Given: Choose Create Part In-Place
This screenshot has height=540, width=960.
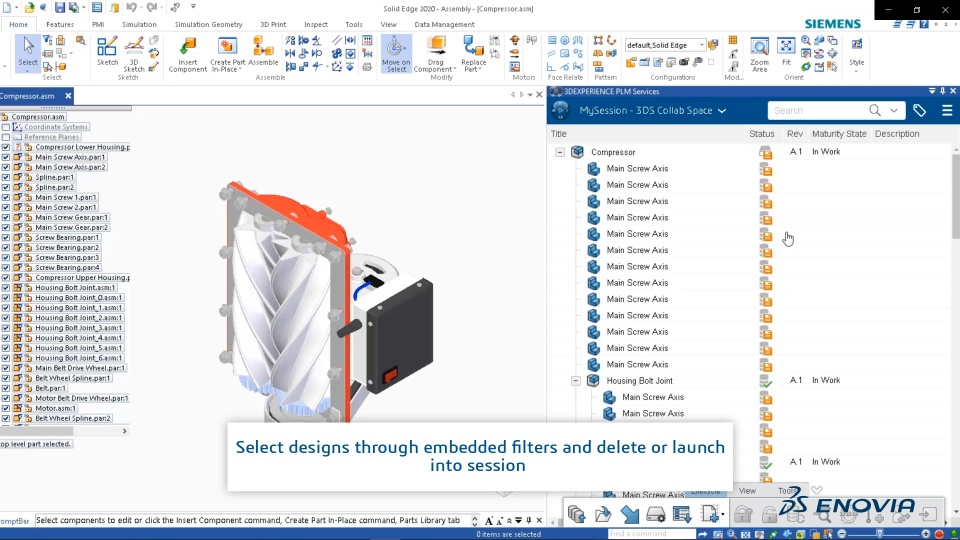Looking at the screenshot, I should [227, 54].
